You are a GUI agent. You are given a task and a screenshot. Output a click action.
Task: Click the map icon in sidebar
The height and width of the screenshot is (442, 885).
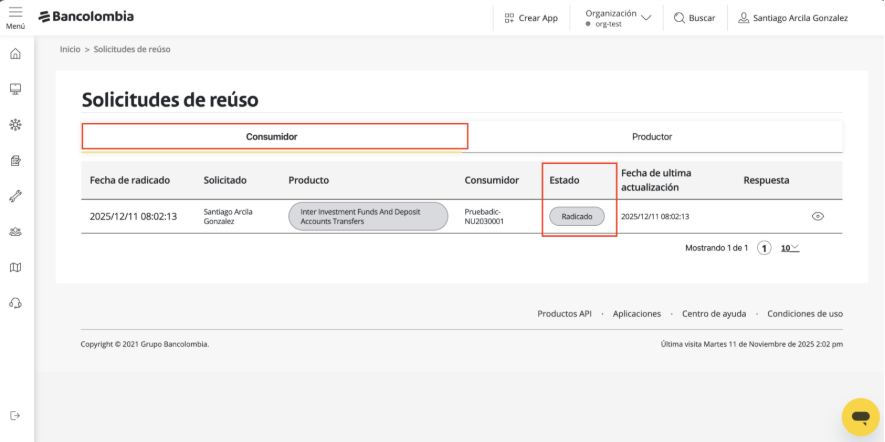coord(15,267)
